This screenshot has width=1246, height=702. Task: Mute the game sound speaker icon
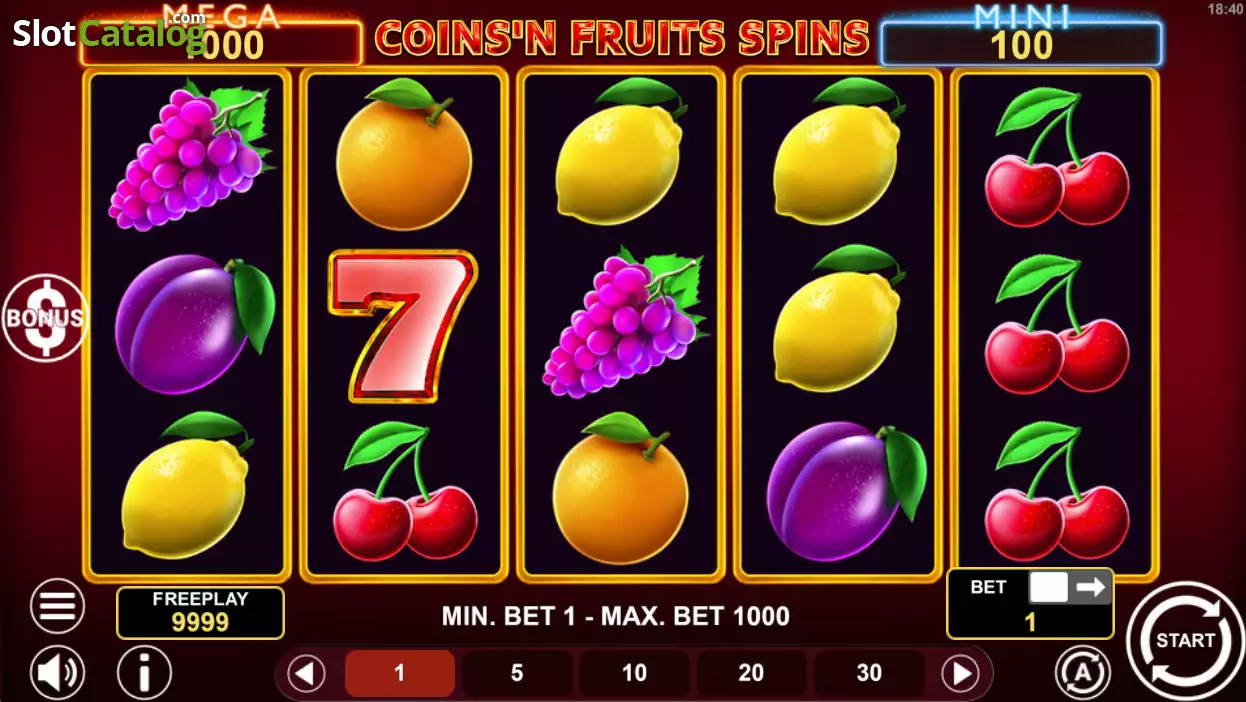tap(57, 673)
